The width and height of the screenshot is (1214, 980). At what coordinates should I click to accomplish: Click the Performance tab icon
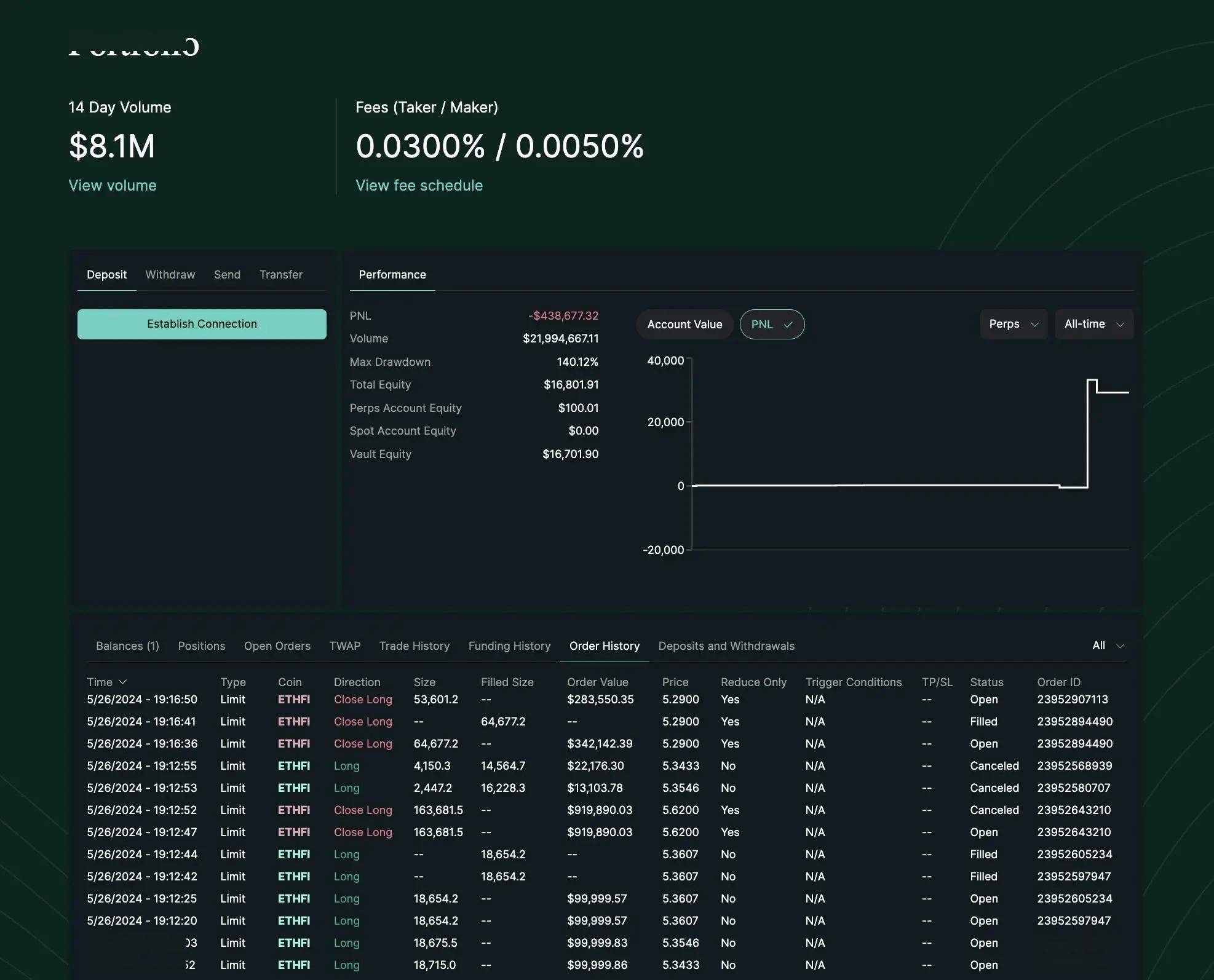point(392,274)
